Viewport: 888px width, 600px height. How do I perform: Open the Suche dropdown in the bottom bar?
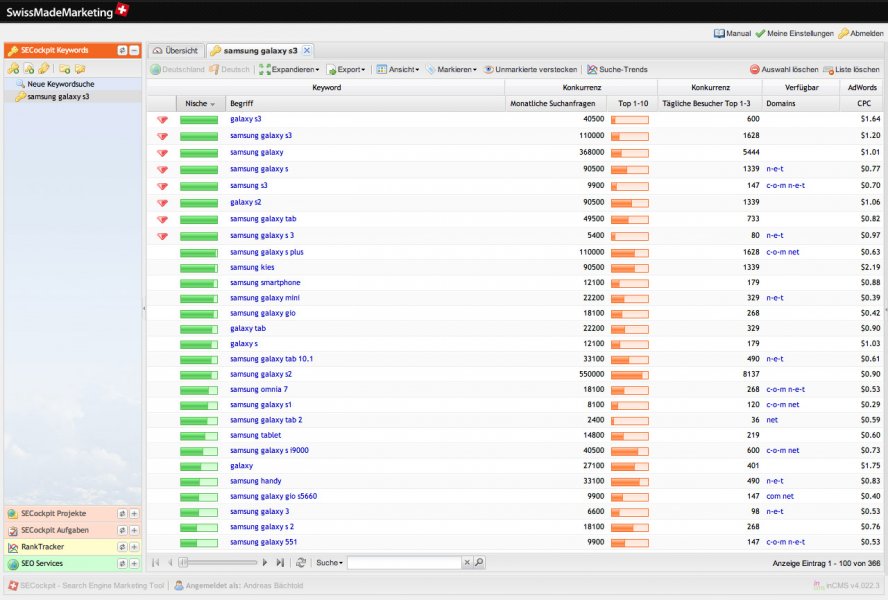pos(330,563)
